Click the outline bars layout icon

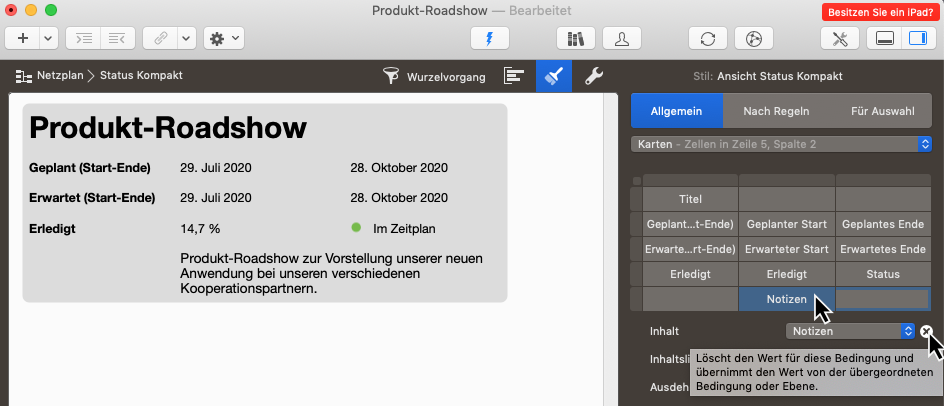[x=514, y=76]
